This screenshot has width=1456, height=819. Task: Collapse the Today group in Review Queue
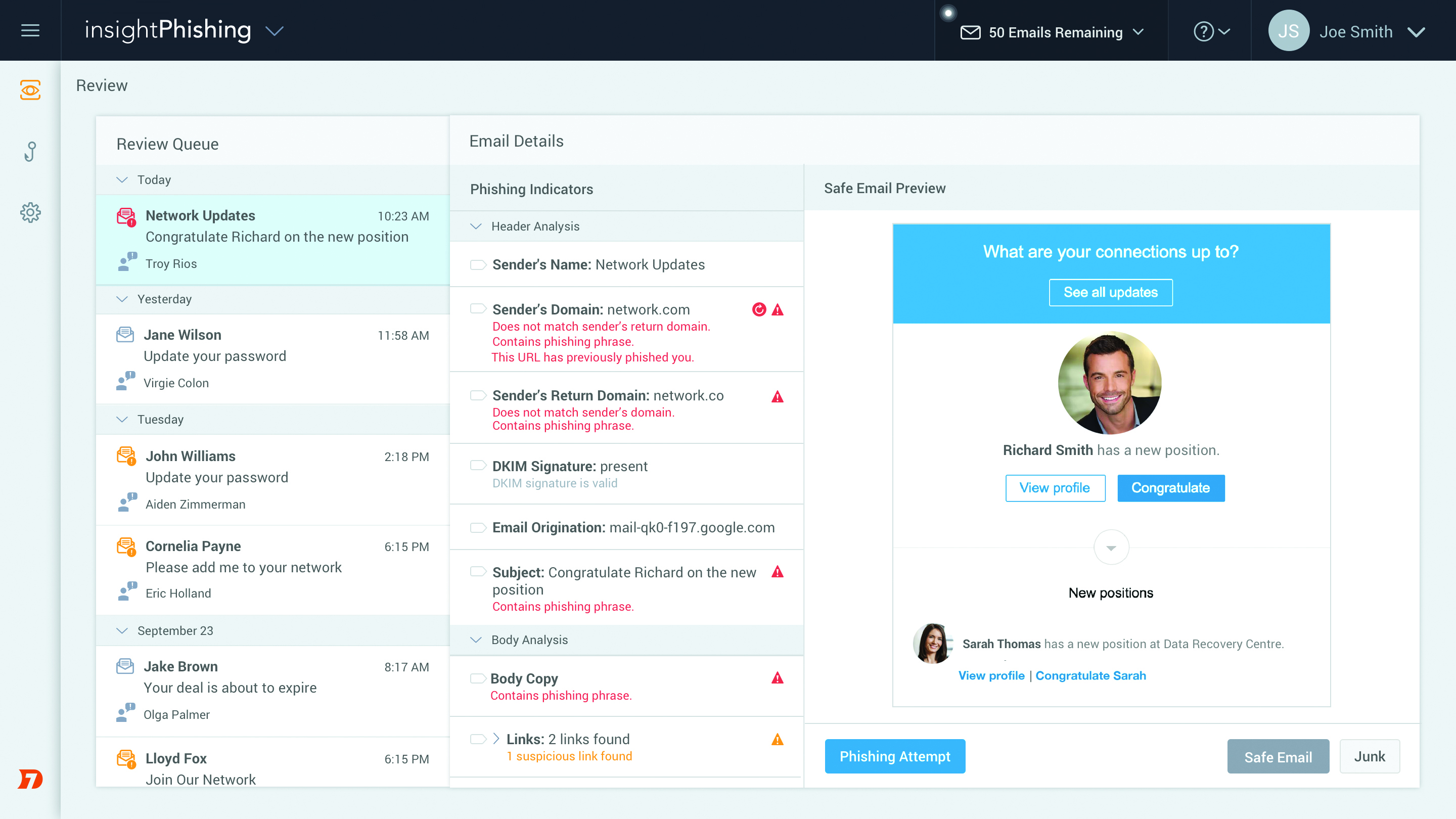pos(122,180)
